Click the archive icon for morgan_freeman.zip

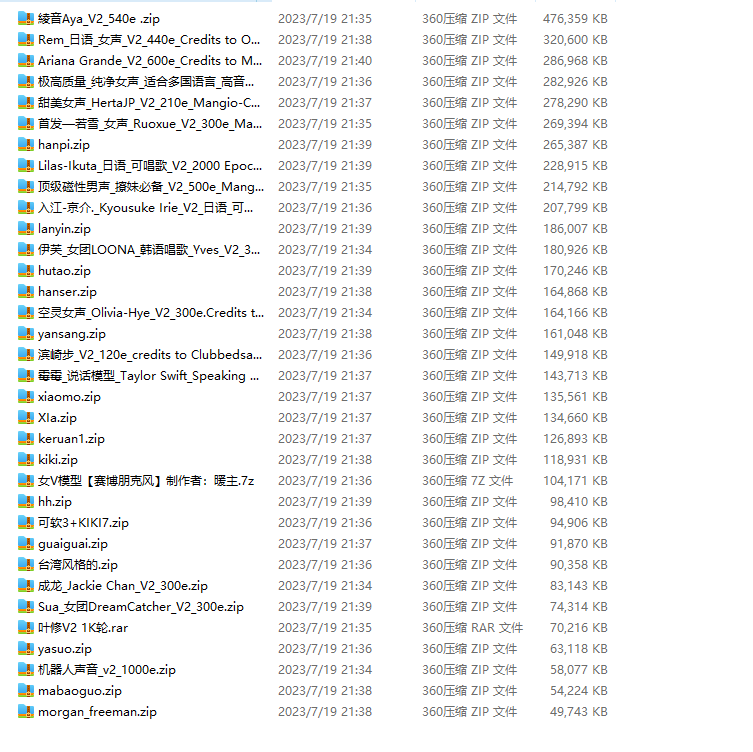click(x=26, y=712)
